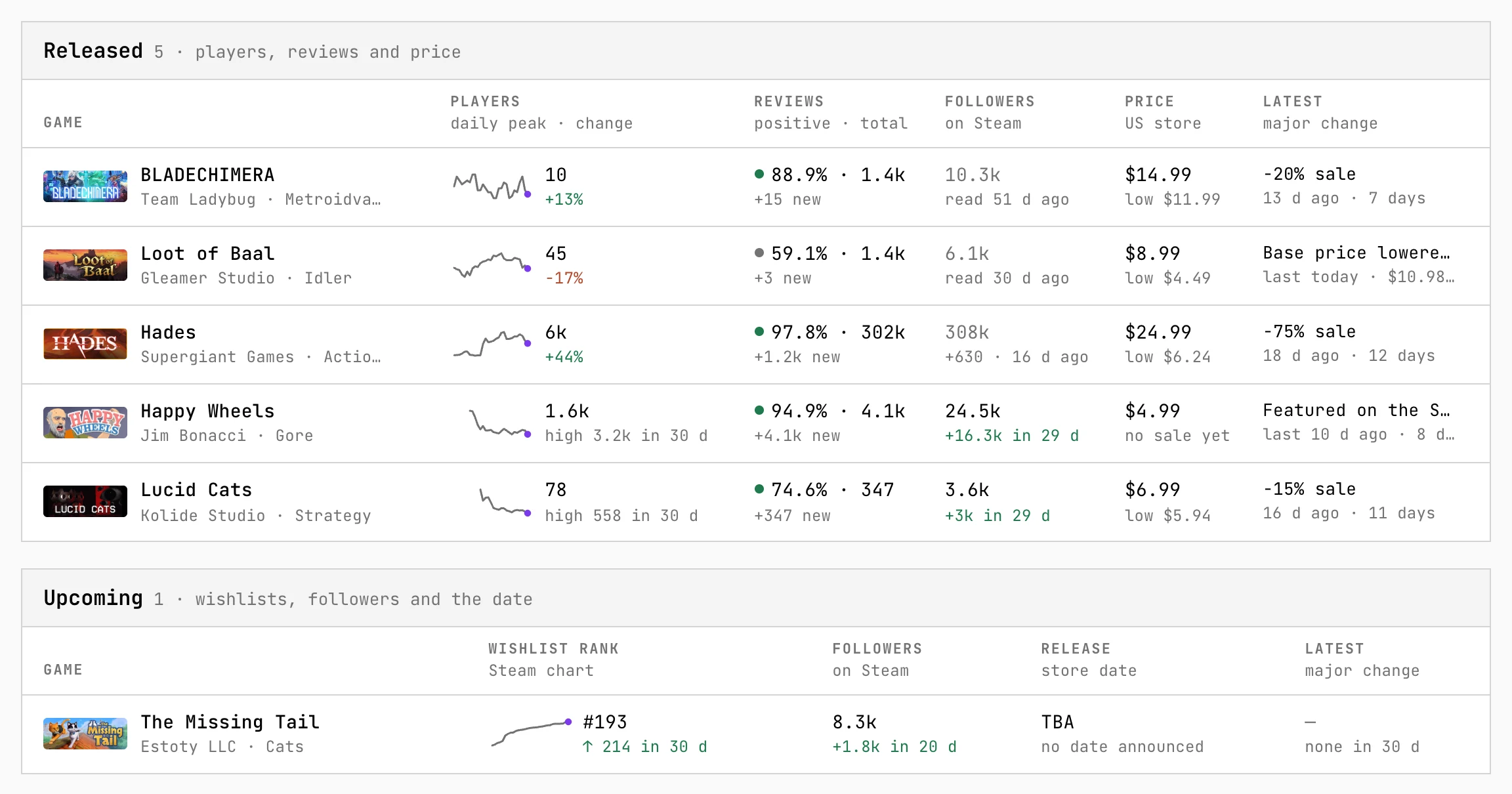This screenshot has width=1512, height=794.
Task: Open the BLADECHIMERA game title
Action: coord(207,175)
